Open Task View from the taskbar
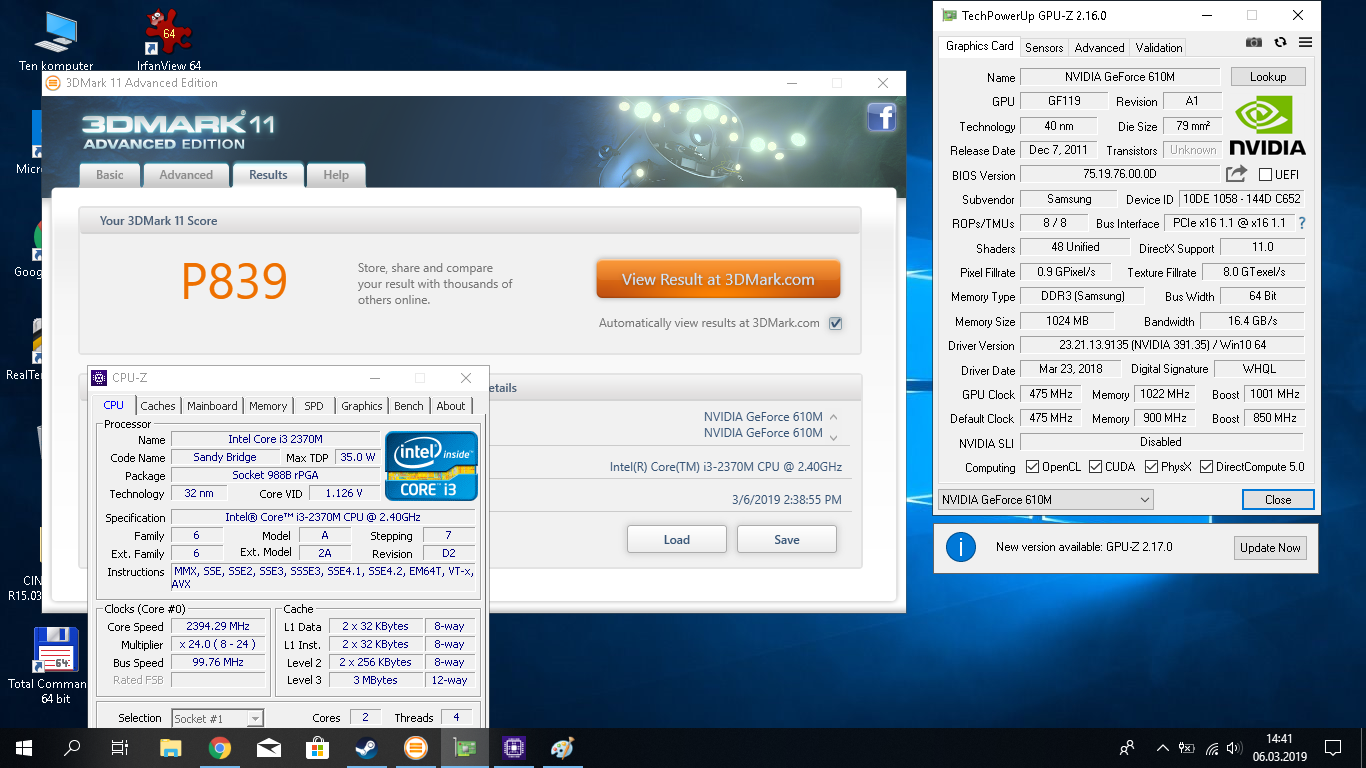This screenshot has height=768, width=1366. pyautogui.click(x=120, y=748)
